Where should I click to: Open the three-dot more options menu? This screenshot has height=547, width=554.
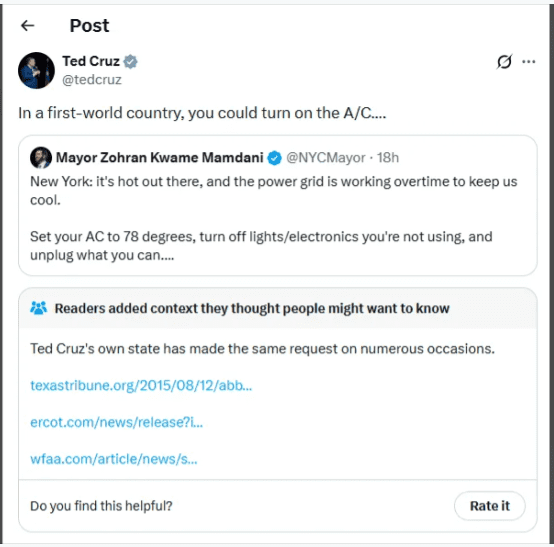[x=529, y=62]
